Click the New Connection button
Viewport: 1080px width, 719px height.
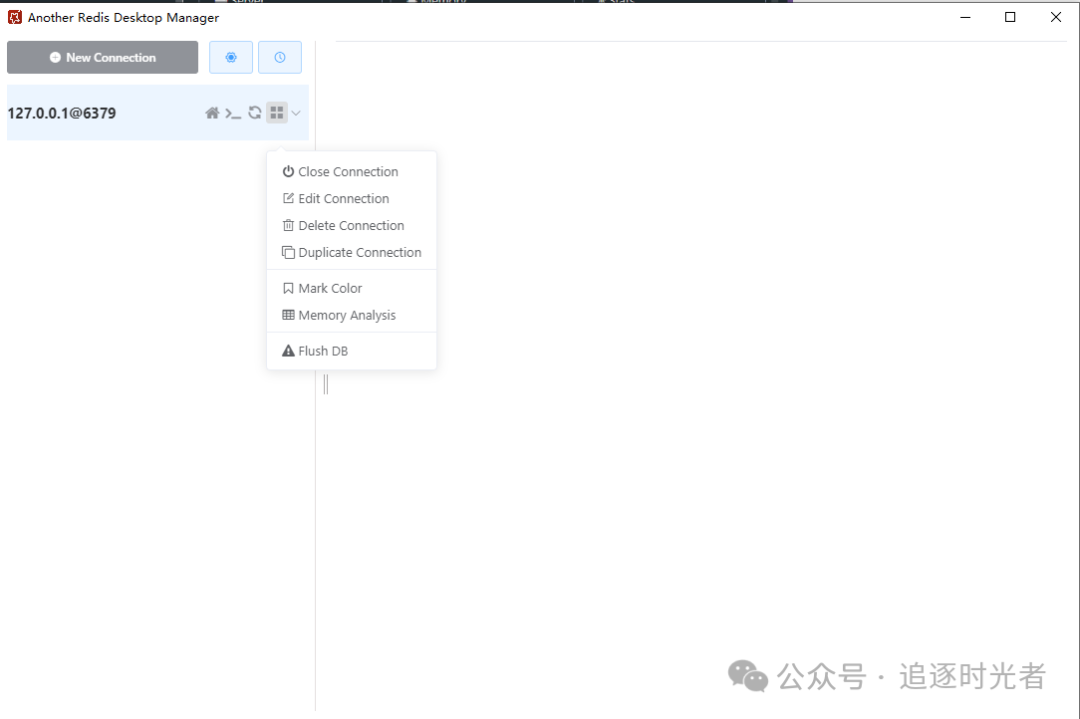click(x=103, y=57)
